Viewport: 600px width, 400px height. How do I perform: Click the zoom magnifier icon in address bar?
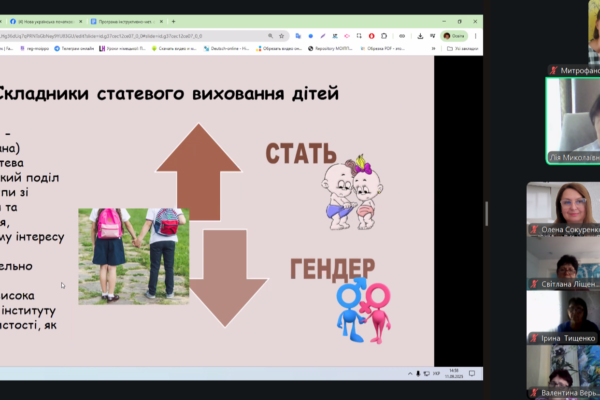coord(271,36)
